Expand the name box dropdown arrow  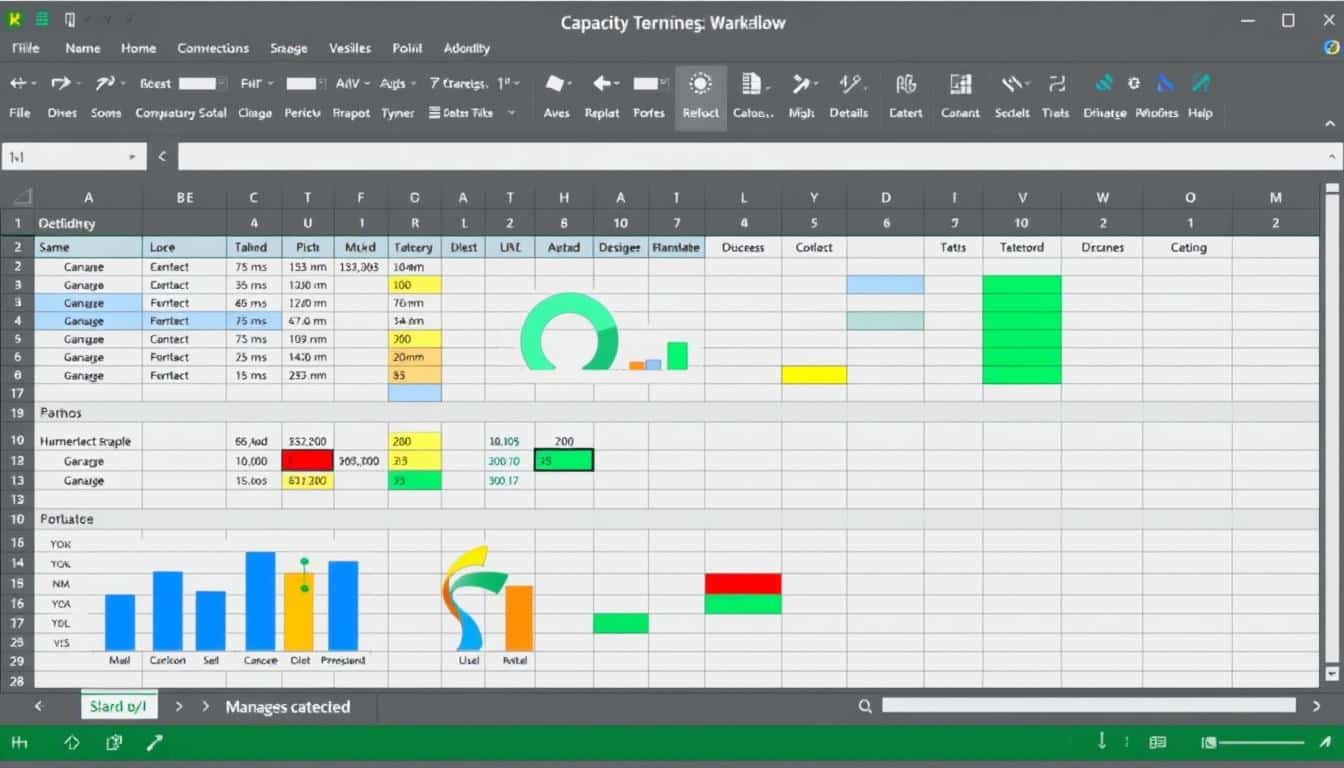click(132, 157)
